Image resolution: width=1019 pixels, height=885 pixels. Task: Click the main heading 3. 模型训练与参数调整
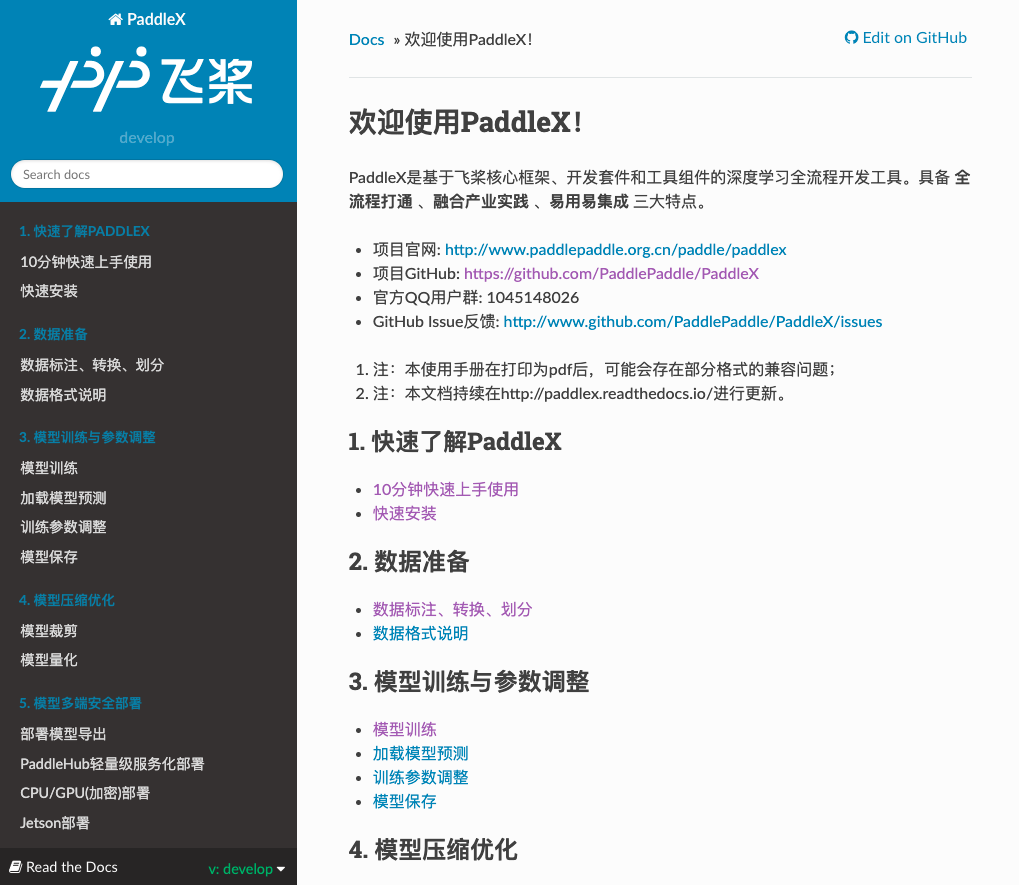[469, 682]
